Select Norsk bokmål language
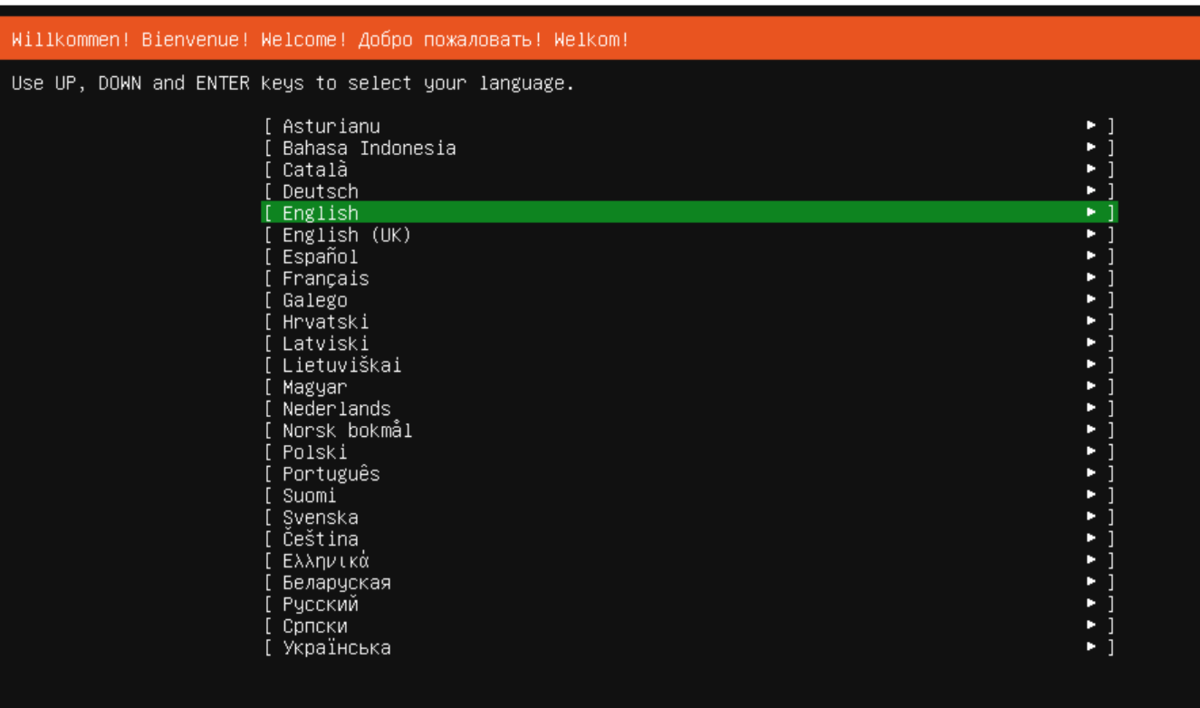Viewport: 1200px width, 708px height. coord(689,431)
